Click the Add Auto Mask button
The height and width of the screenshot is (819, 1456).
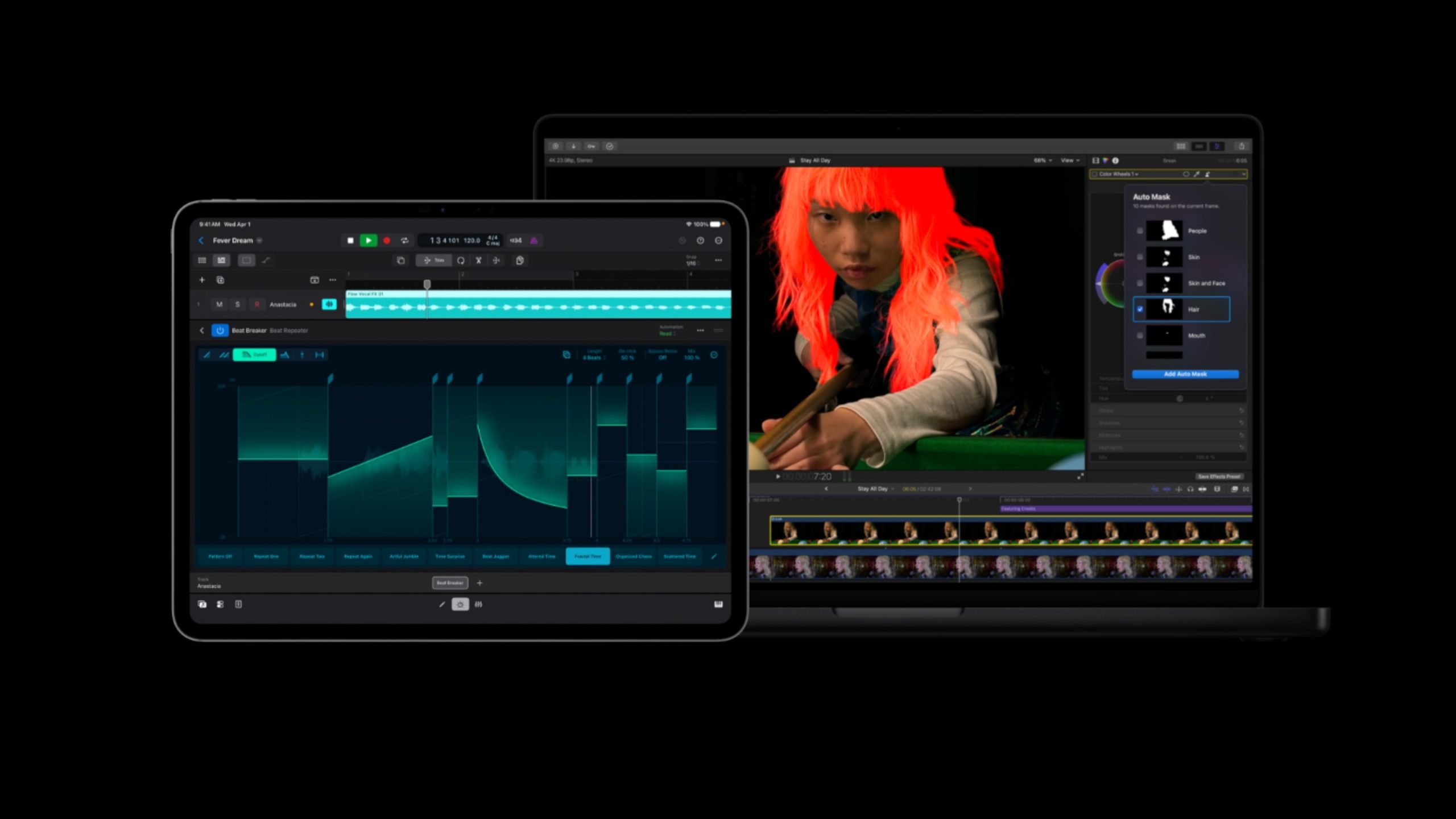[1185, 374]
